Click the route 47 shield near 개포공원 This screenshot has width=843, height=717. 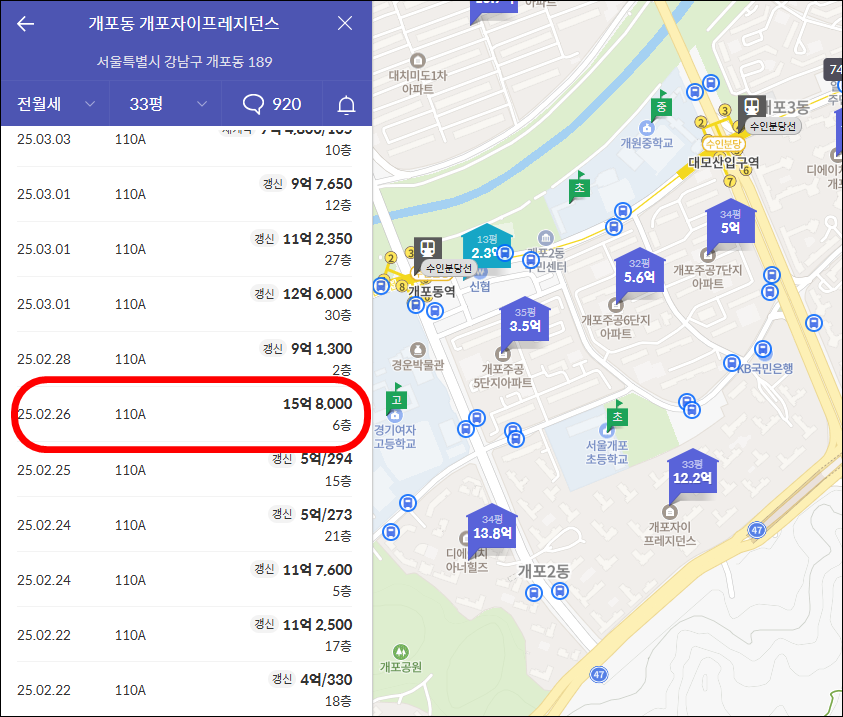click(598, 674)
